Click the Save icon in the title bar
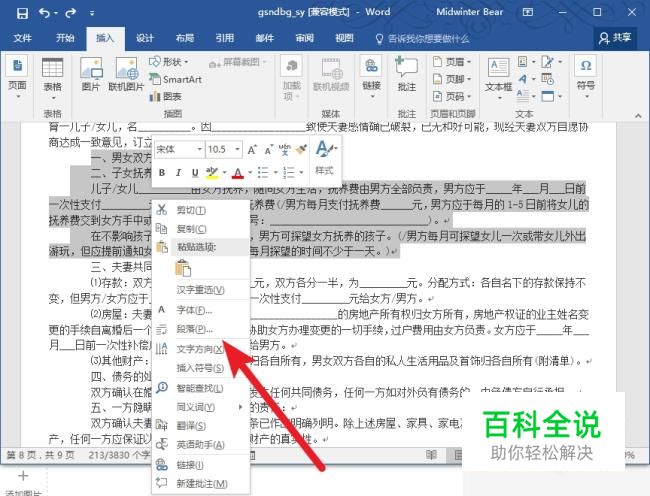The width and height of the screenshot is (650, 496). tap(22, 13)
